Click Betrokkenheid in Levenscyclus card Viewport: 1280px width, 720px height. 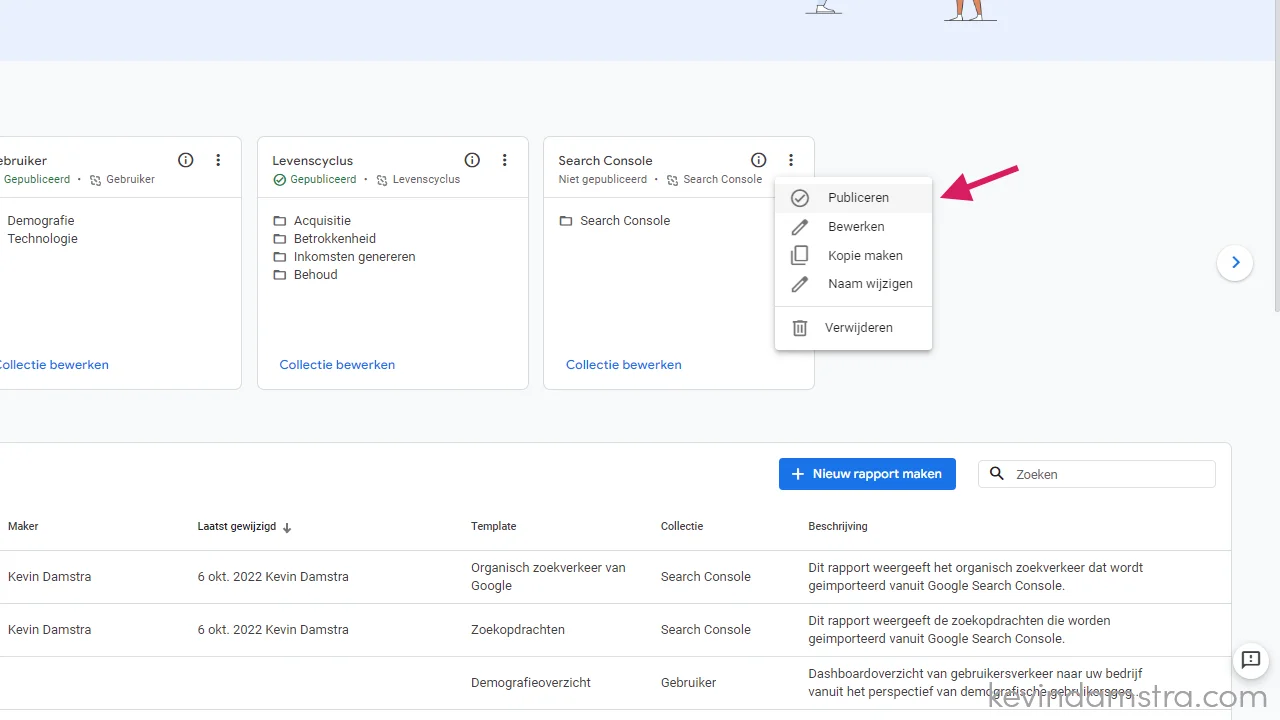point(335,239)
